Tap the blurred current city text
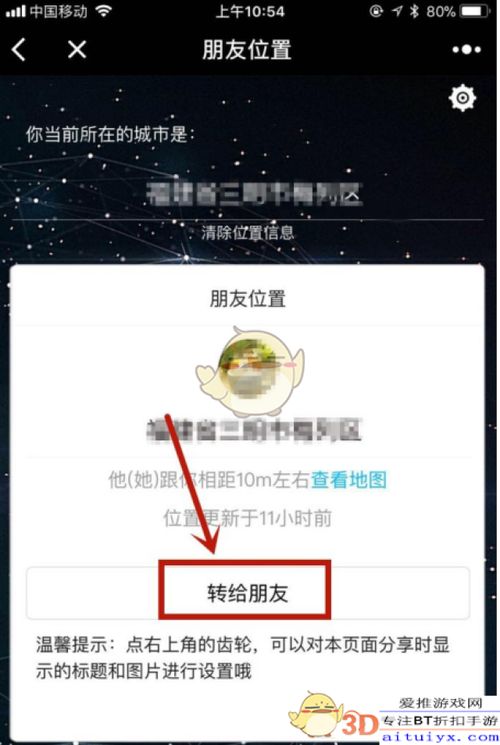 point(254,194)
